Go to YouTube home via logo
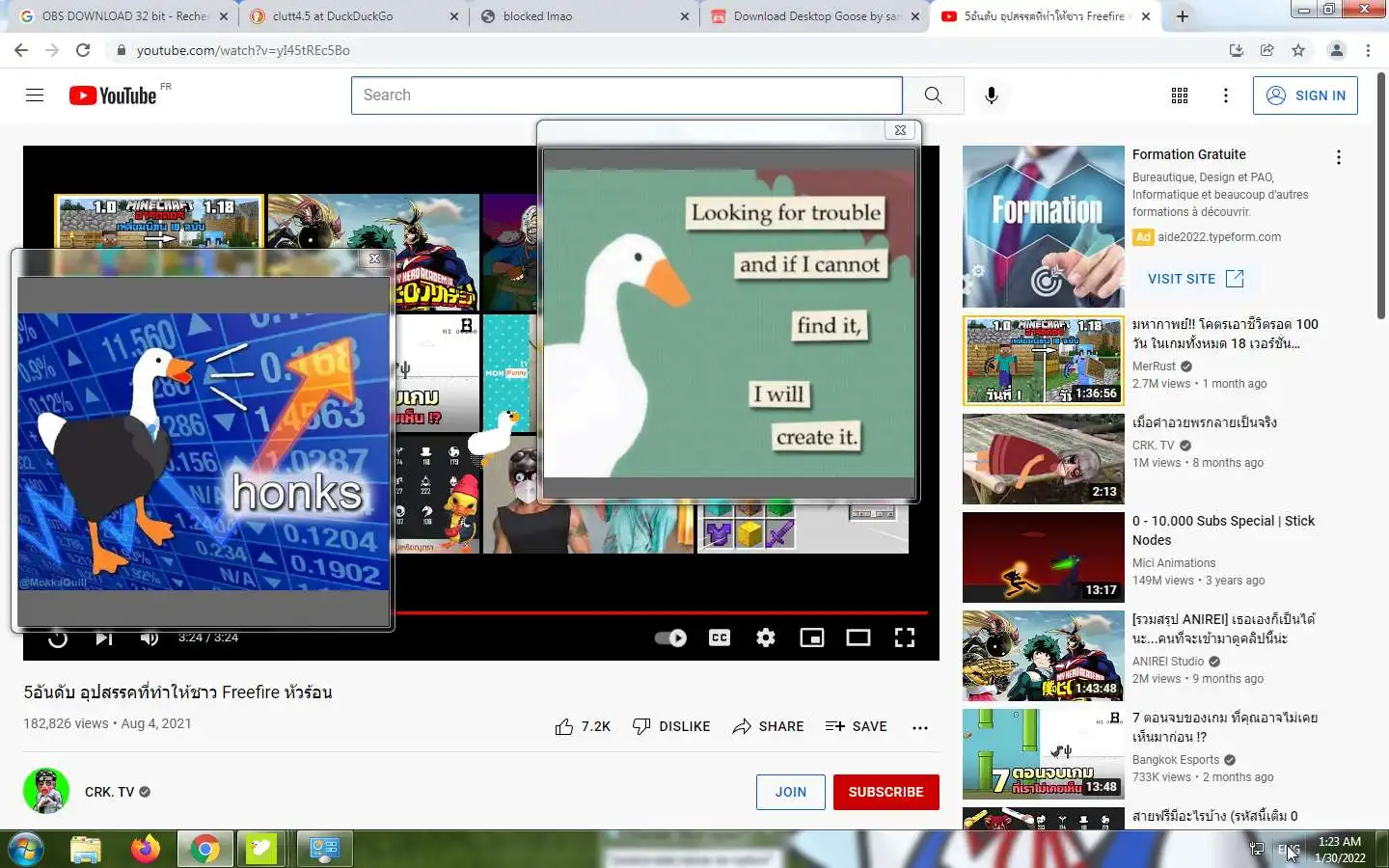Screen dimensions: 1389x868 coord(113,95)
